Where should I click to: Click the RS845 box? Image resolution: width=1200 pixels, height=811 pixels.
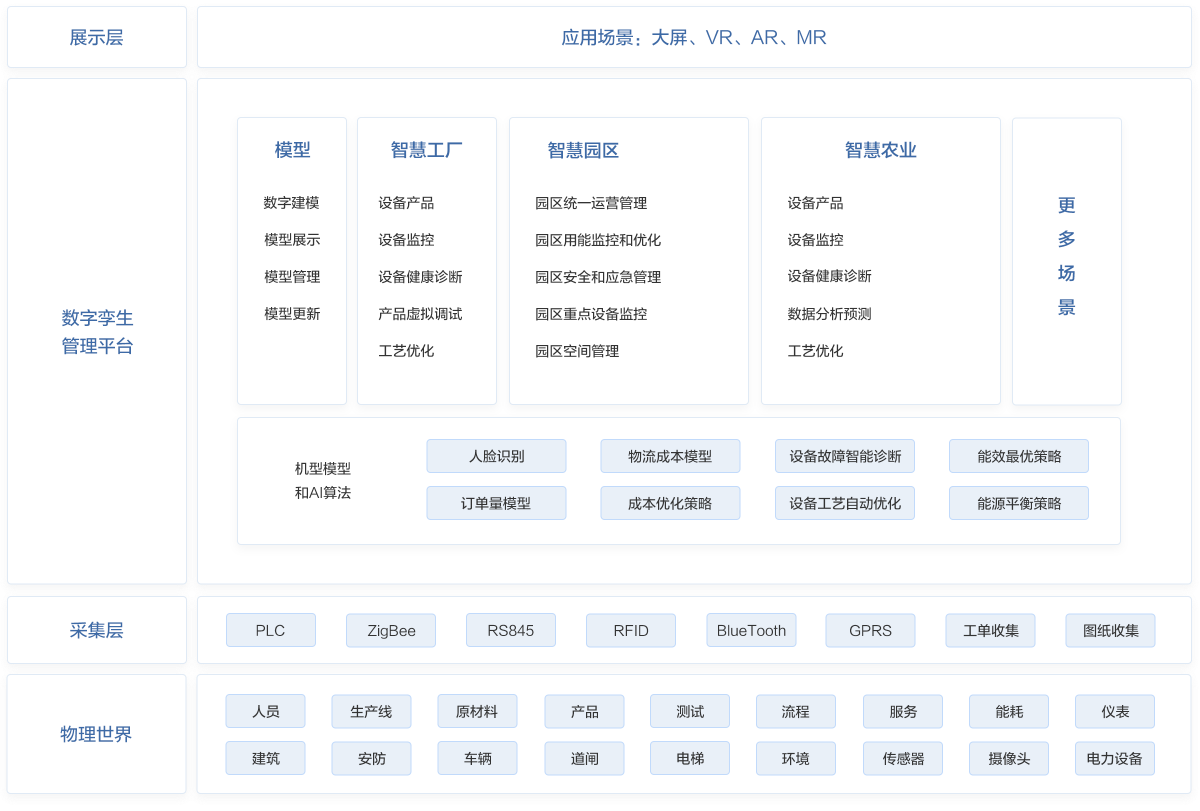click(x=510, y=630)
